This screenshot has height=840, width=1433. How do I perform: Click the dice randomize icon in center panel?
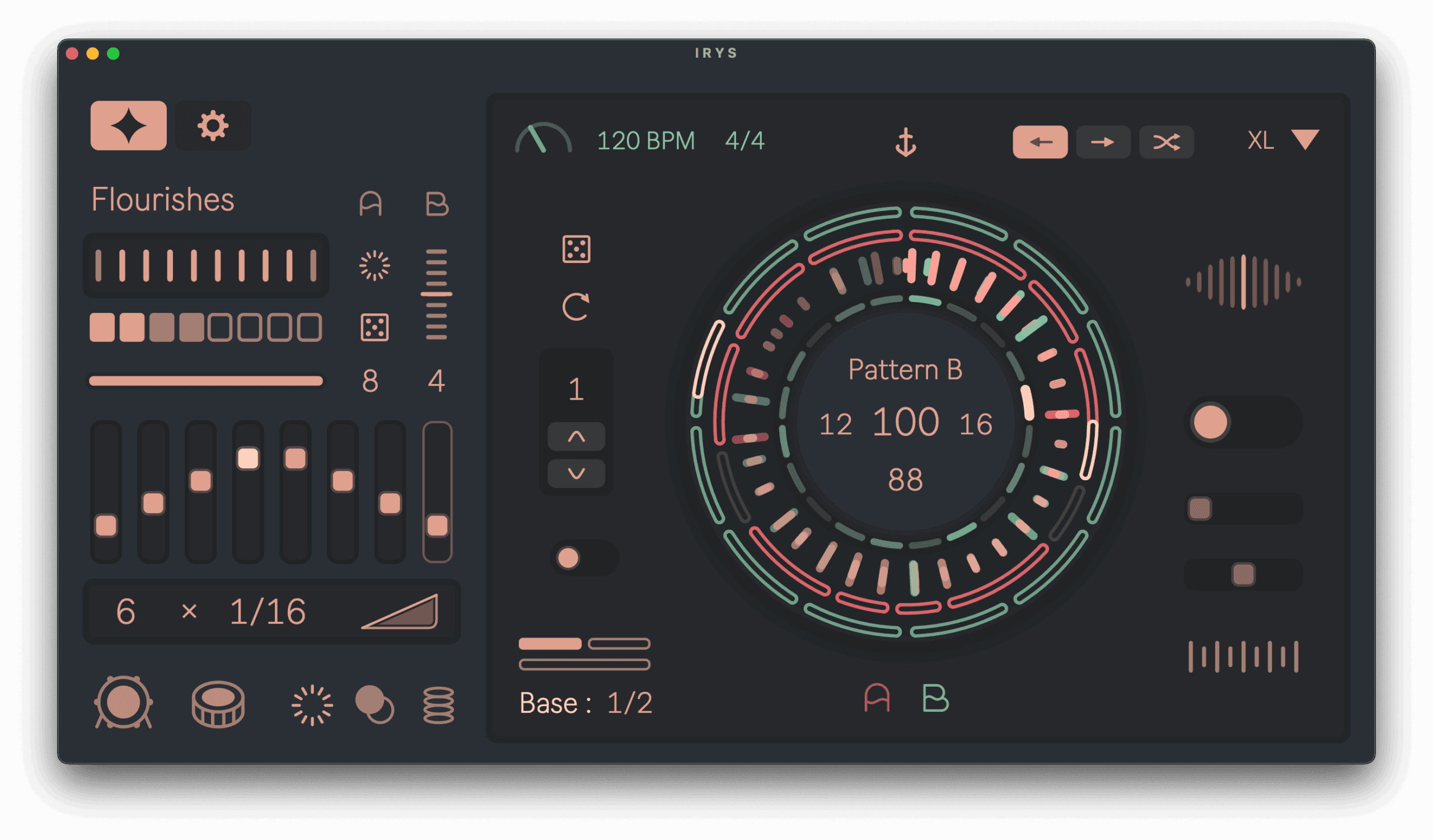[x=577, y=249]
